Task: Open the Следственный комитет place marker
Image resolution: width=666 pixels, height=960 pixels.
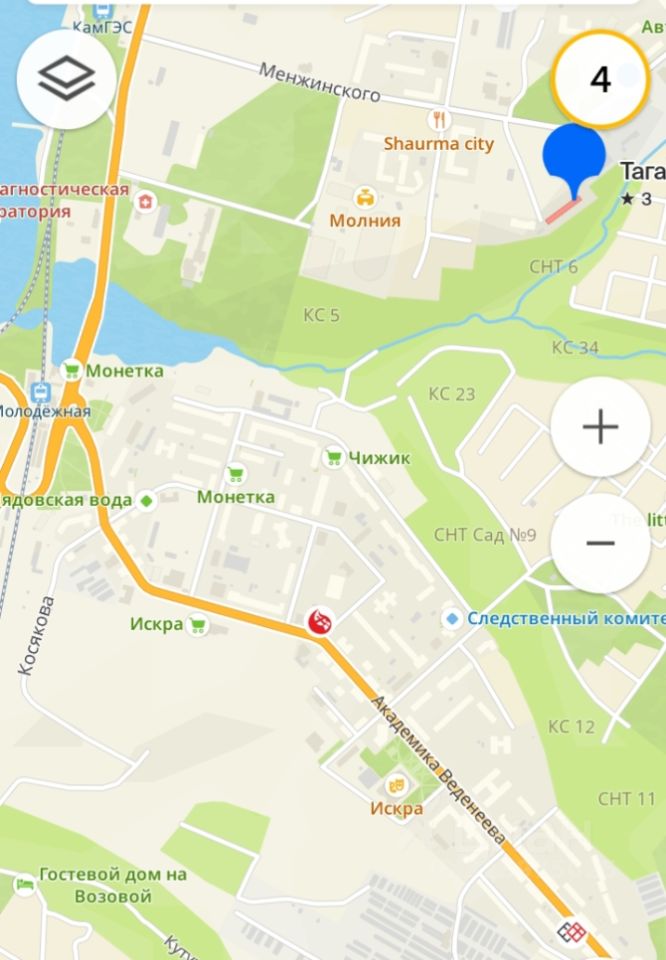Action: tap(452, 619)
